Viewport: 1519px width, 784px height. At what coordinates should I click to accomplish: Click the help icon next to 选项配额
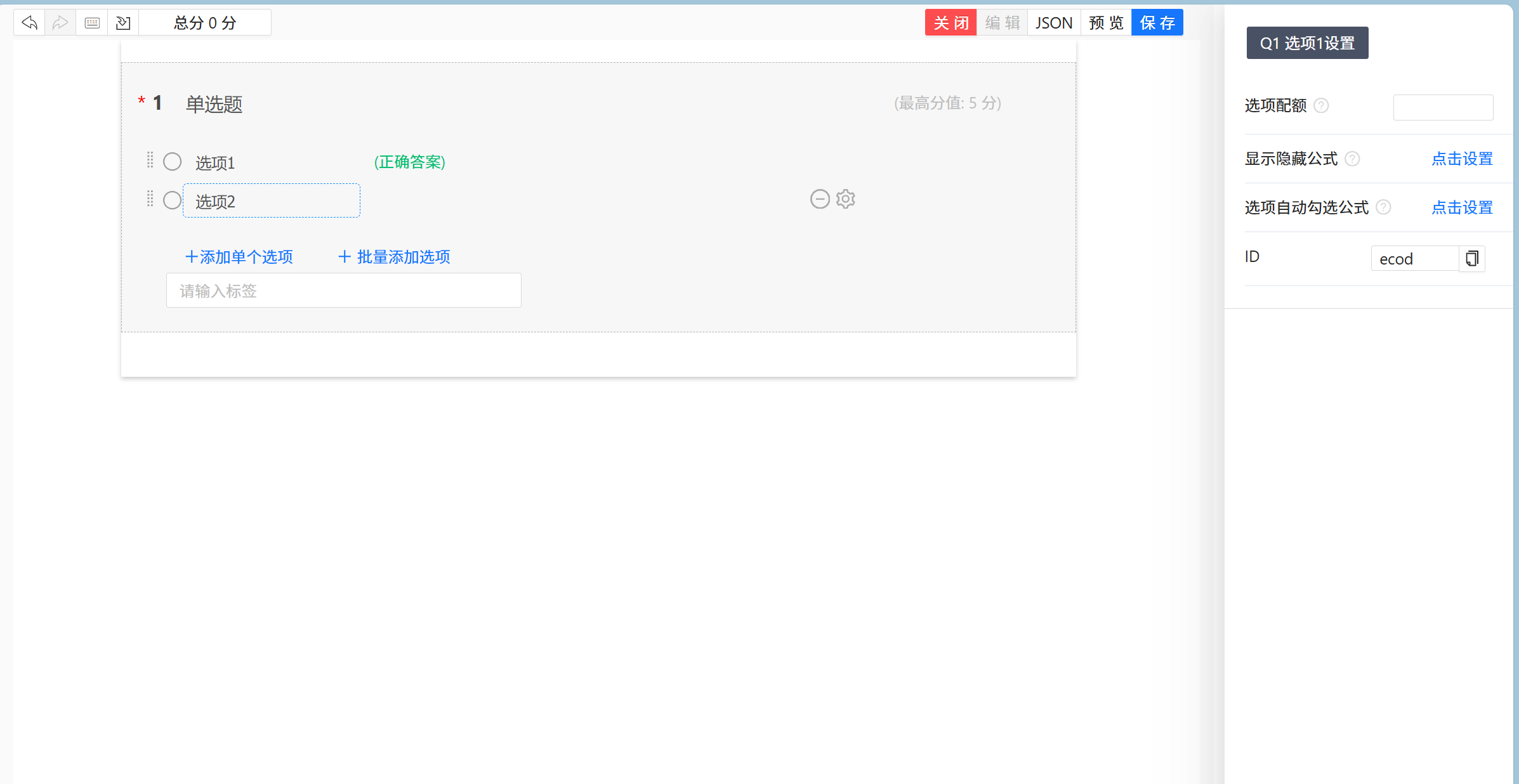click(x=1321, y=105)
